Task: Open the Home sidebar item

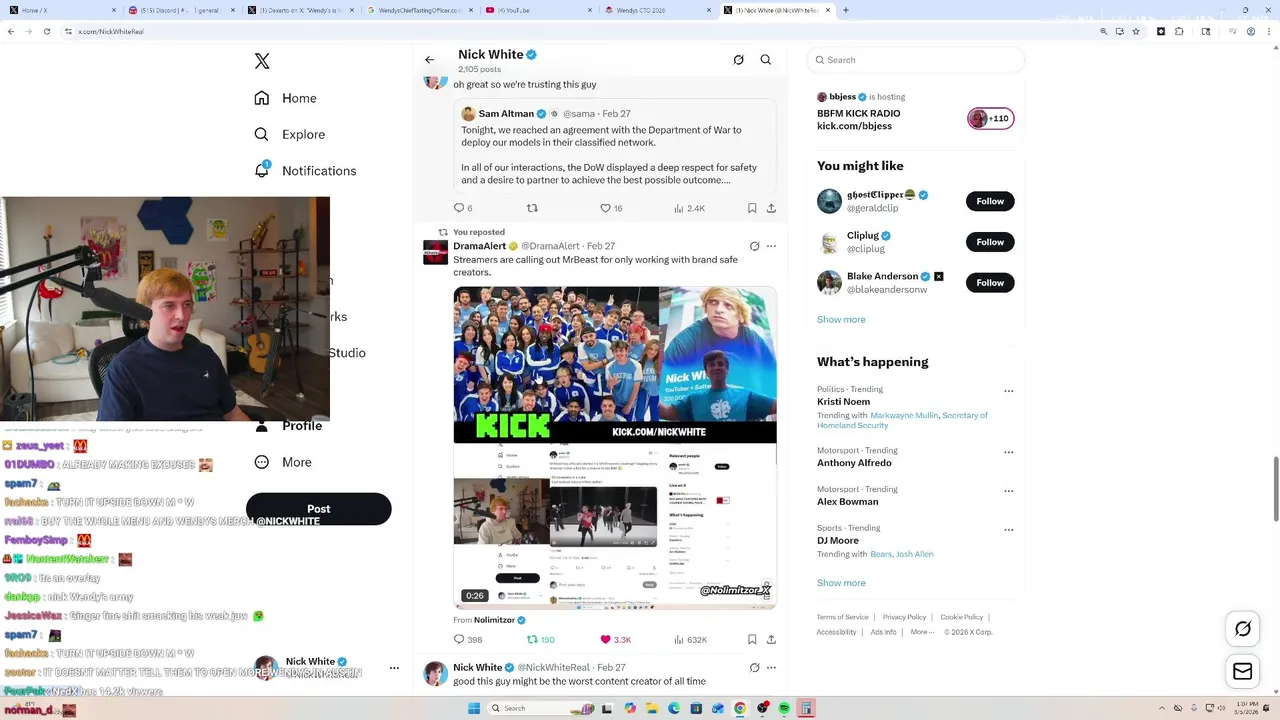Action: coord(285,98)
